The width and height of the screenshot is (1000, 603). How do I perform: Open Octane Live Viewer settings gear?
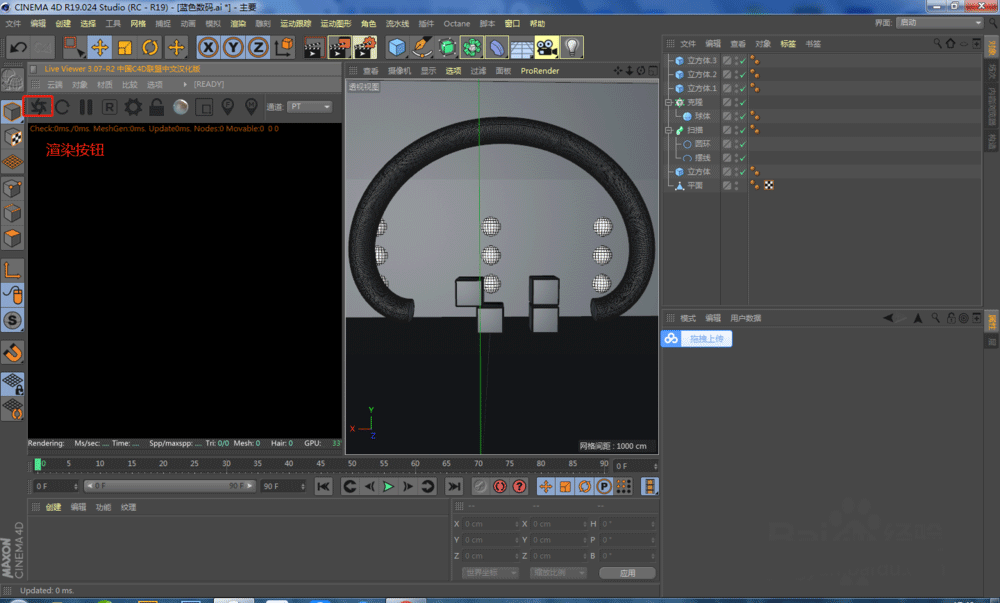(x=132, y=107)
